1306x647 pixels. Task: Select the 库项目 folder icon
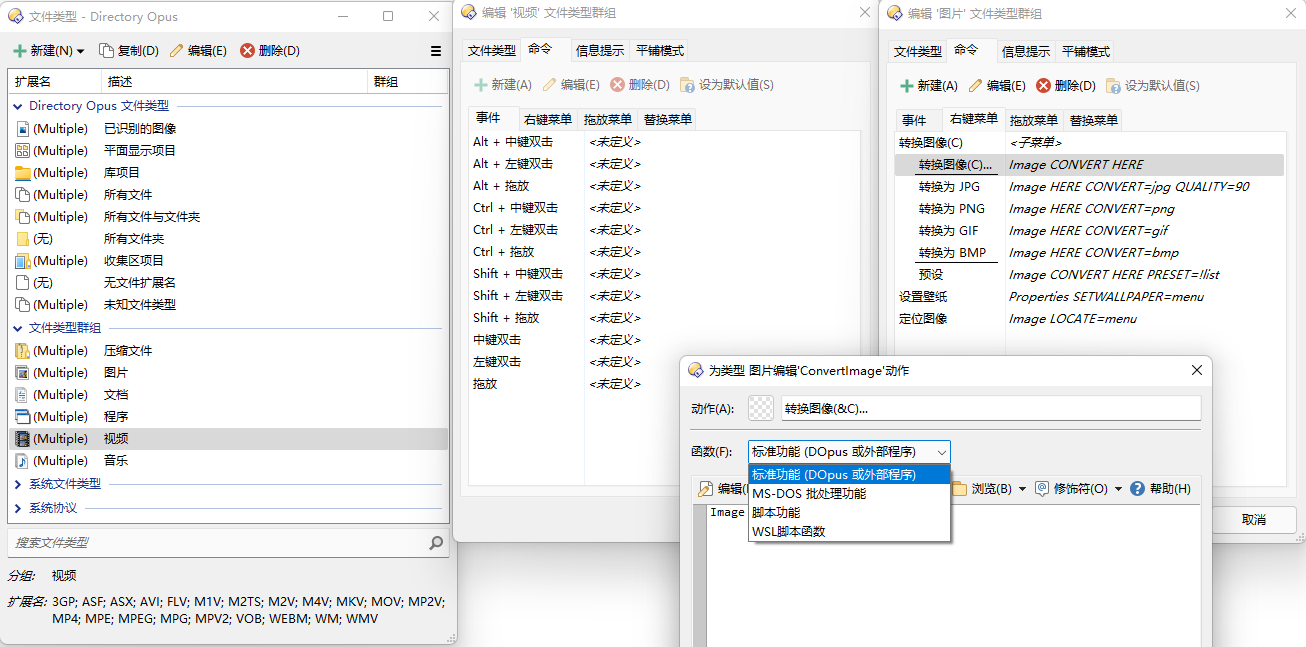coord(23,173)
